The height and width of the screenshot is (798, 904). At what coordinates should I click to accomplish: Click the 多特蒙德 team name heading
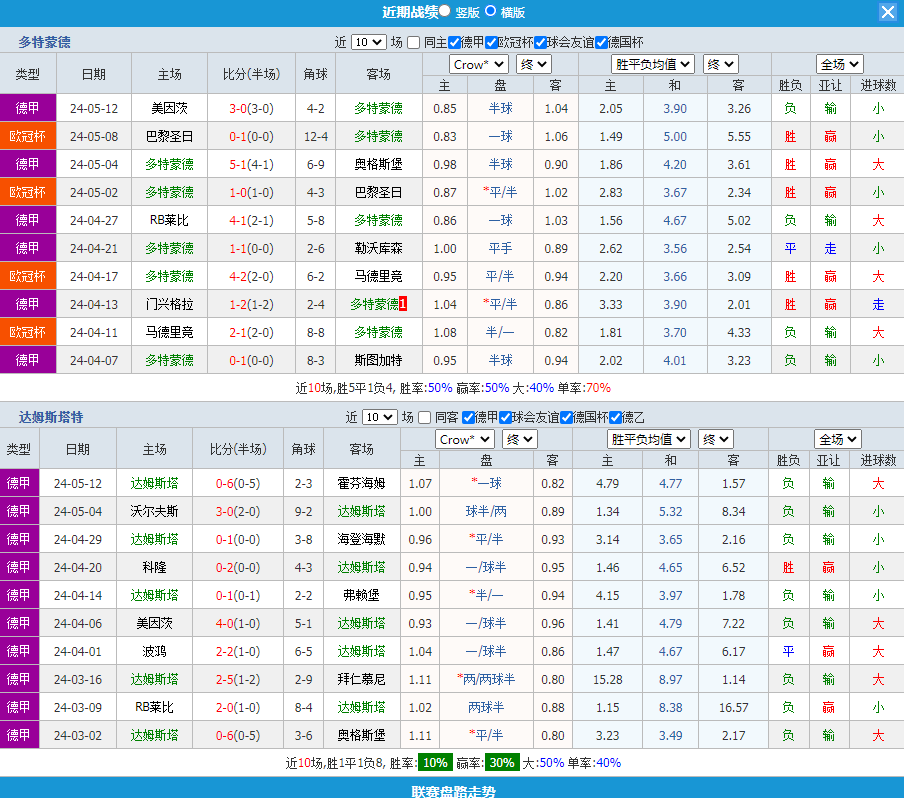point(44,42)
